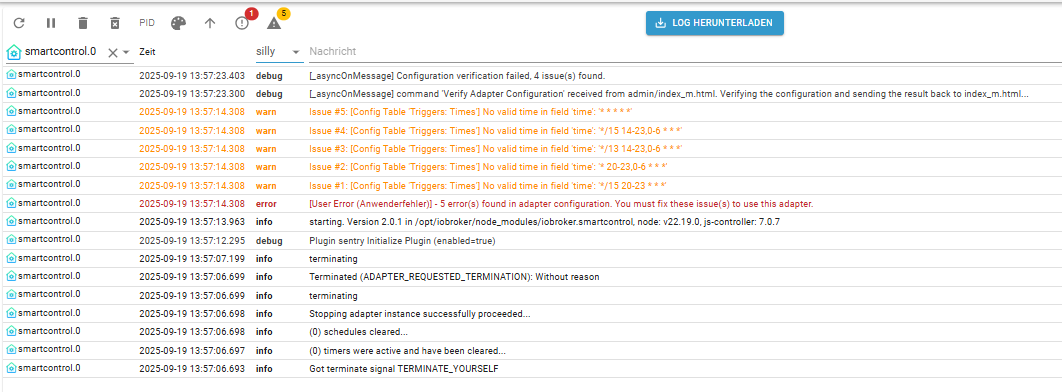Focus the Nachricht message filter field
Image resolution: width=1062 pixels, height=392 pixels.
pyautogui.click(x=683, y=51)
